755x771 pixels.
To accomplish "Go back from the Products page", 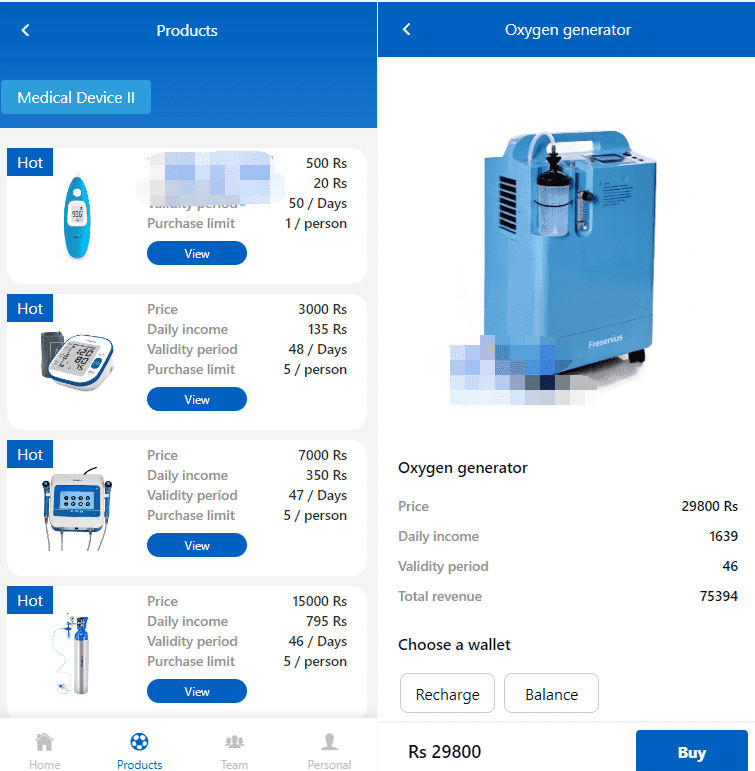I will (26, 30).
